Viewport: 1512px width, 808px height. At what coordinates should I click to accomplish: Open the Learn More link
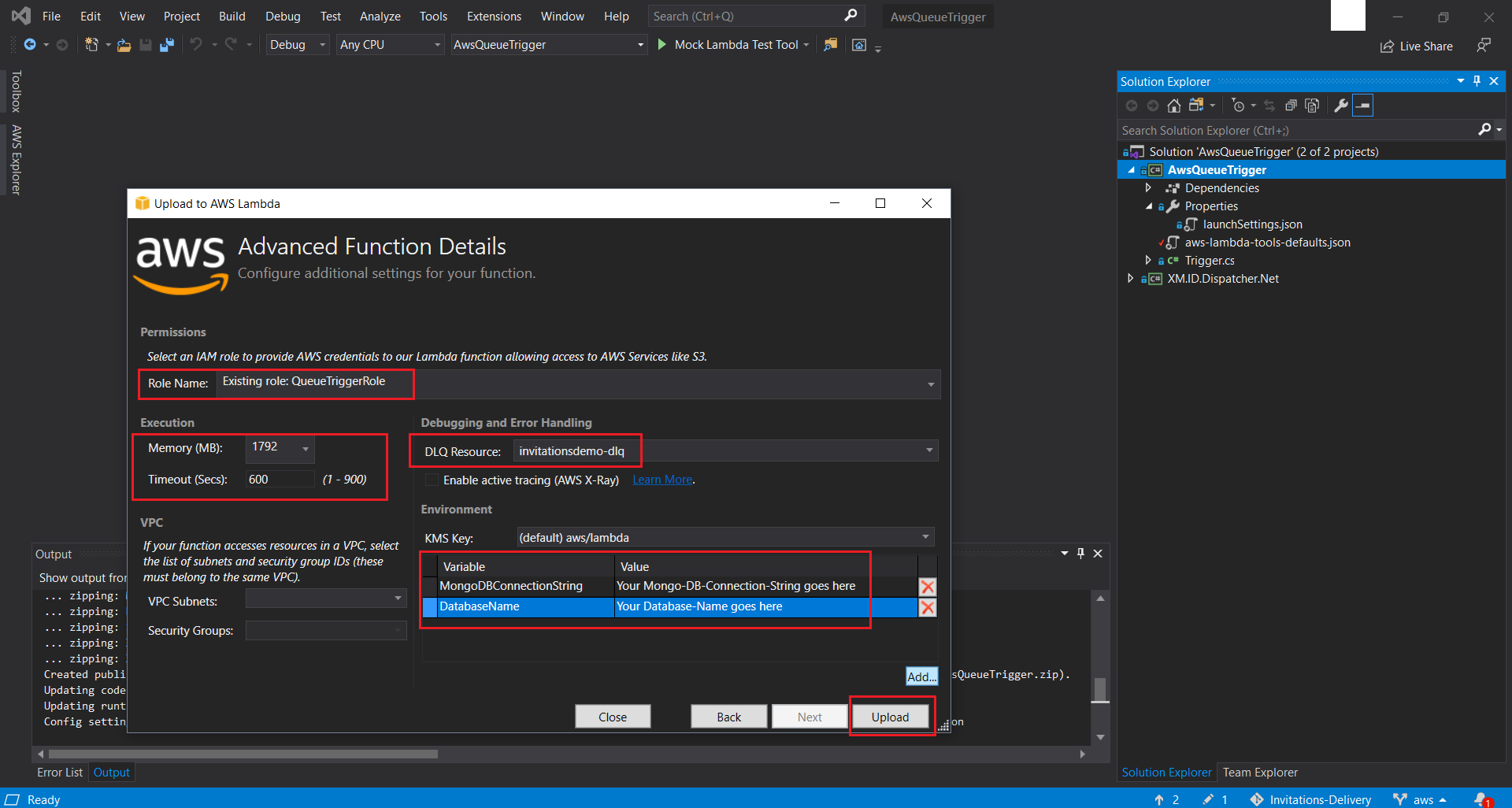pos(662,480)
